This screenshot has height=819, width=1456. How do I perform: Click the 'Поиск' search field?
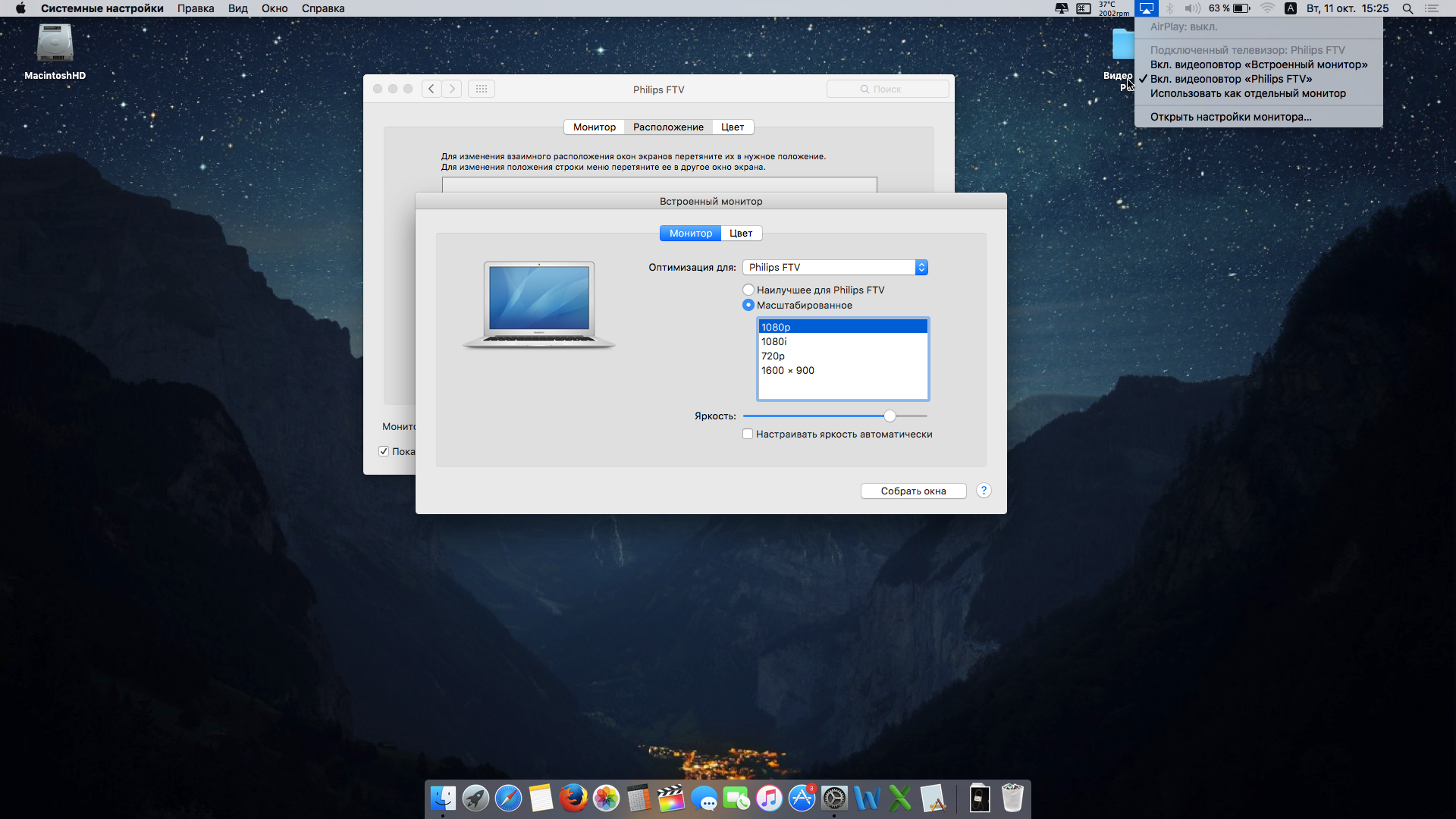[x=887, y=89]
